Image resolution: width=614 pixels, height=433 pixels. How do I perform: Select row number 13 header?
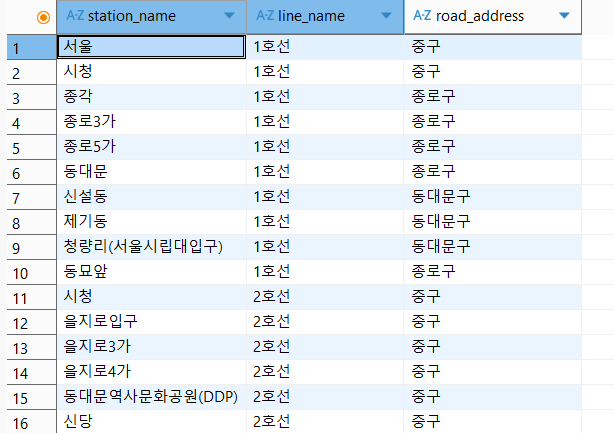31,348
